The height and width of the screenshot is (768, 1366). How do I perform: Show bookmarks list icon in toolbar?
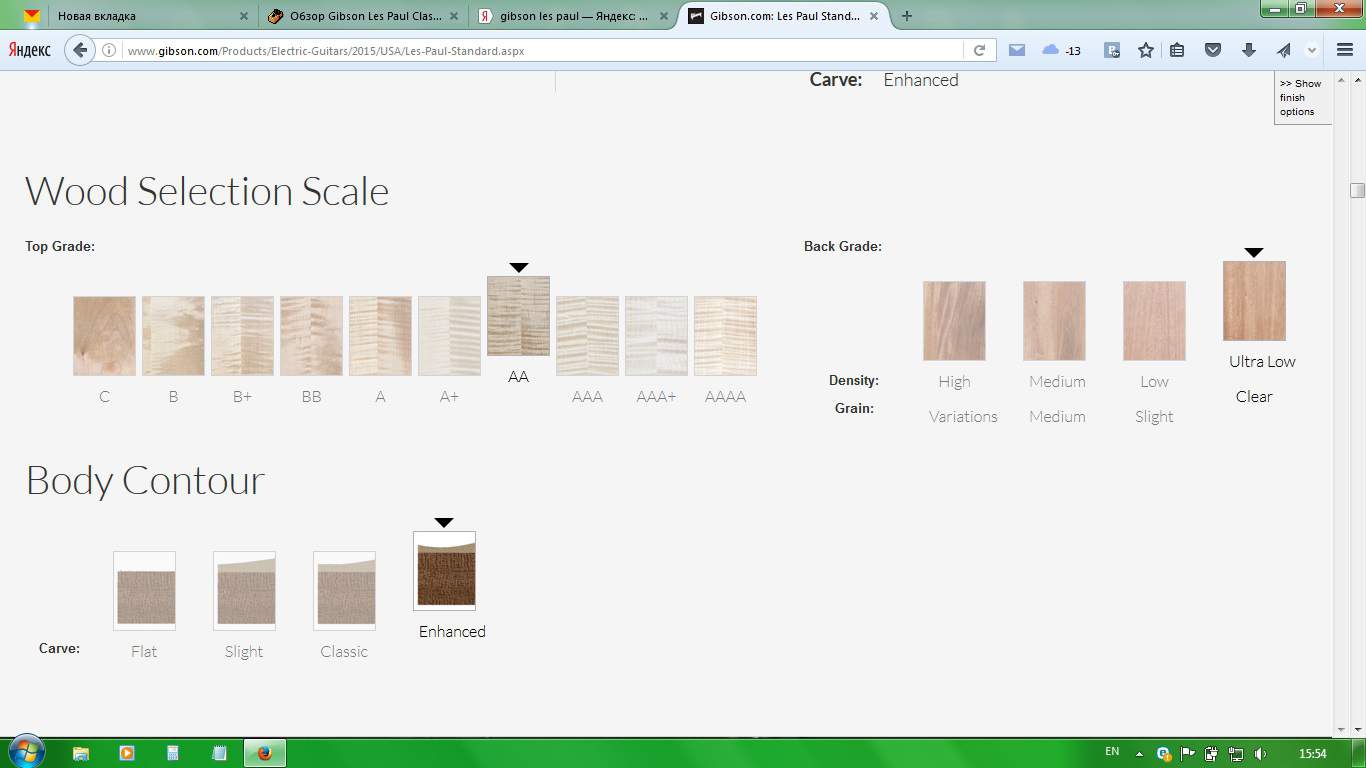point(1177,50)
